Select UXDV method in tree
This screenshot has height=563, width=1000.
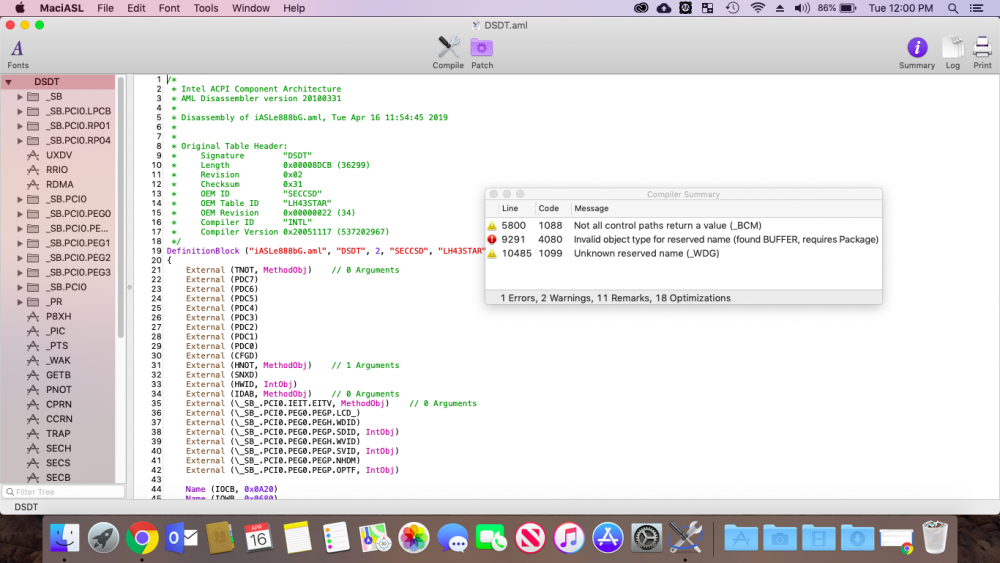tap(59, 156)
